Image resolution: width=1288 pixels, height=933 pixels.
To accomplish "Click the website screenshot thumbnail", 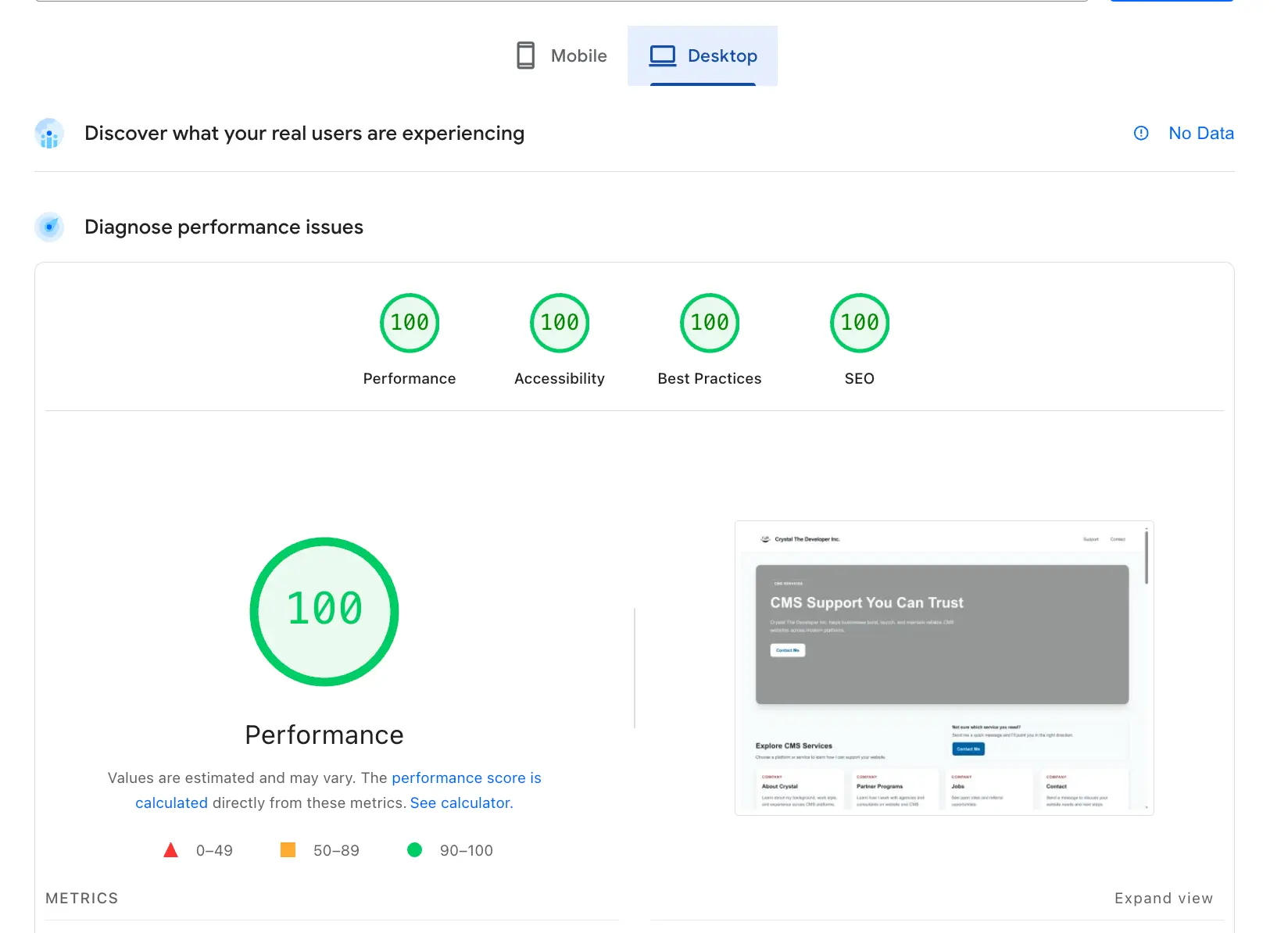I will pos(943,667).
